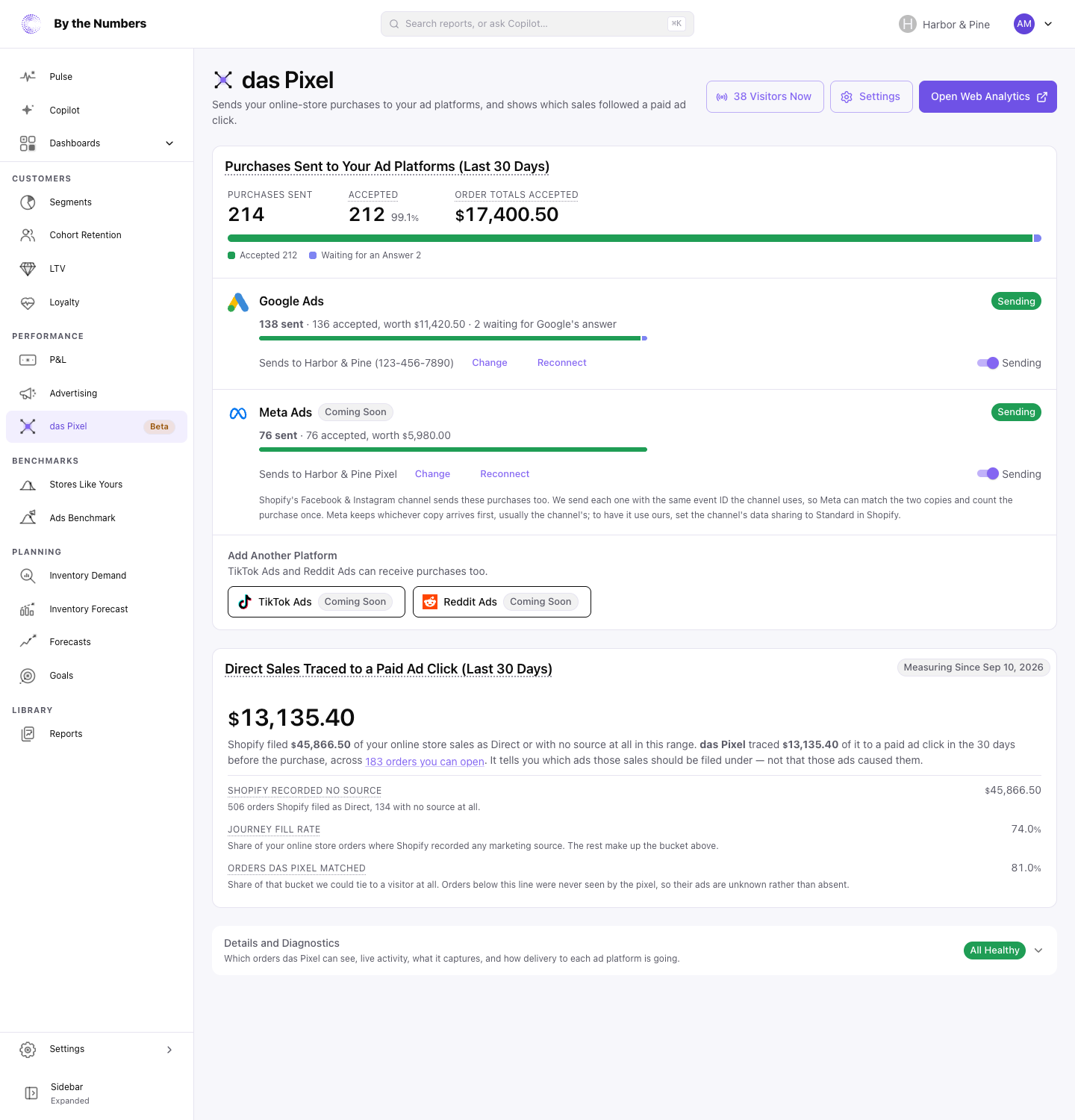Screen dimensions: 1075x1120
Task: Open the account menu chevron
Action: [1048, 24]
